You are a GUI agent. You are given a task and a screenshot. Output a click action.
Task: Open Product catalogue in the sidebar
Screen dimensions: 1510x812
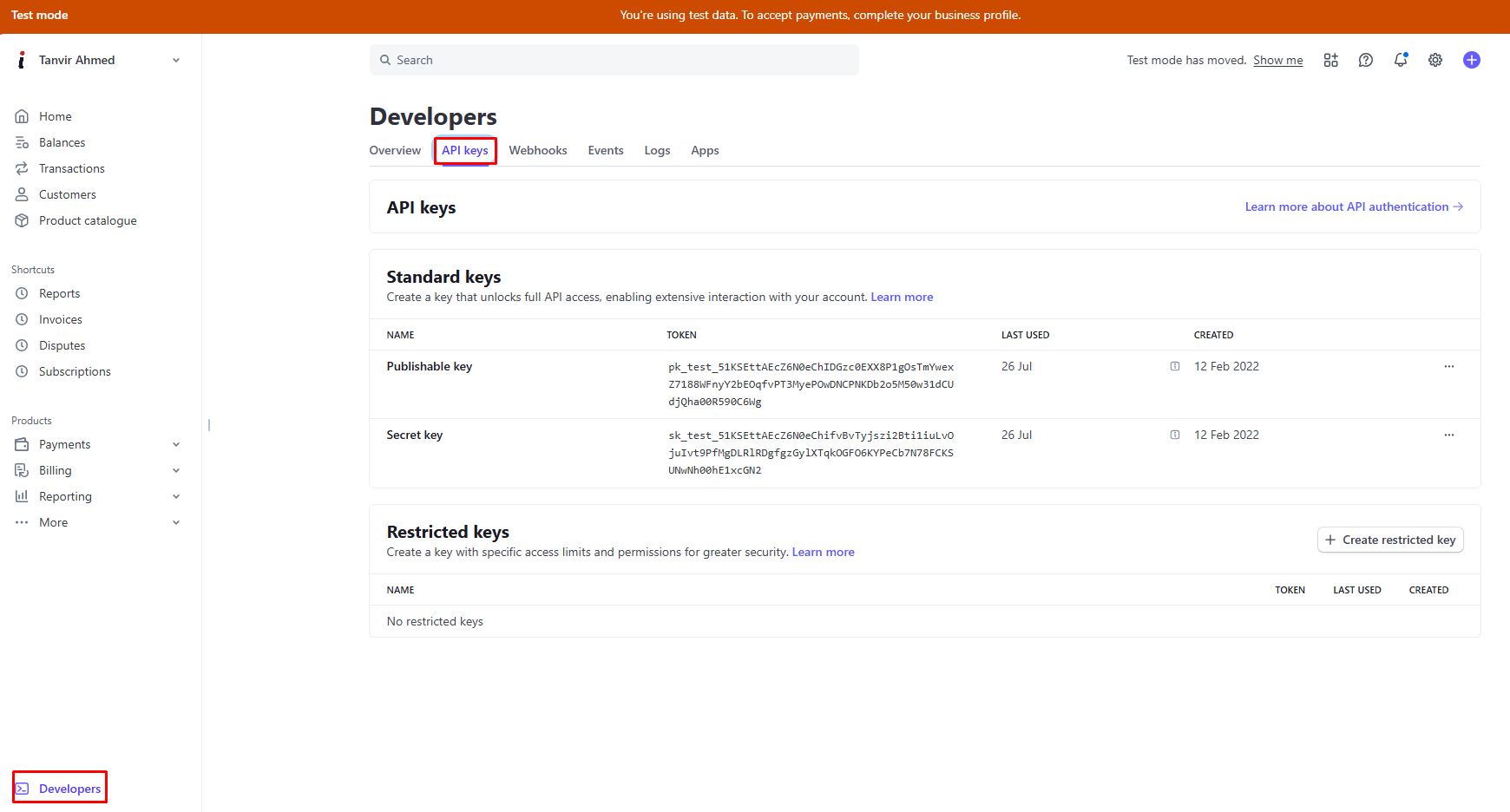tap(88, 220)
